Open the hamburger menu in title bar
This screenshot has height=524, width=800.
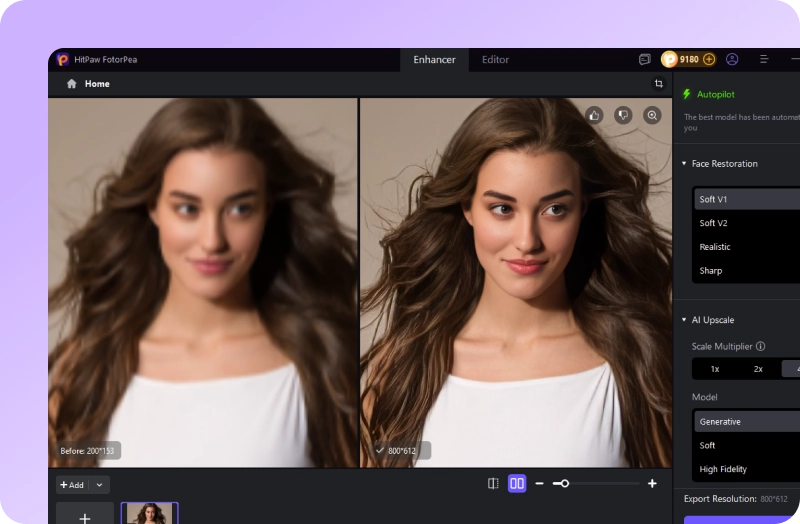pos(764,60)
